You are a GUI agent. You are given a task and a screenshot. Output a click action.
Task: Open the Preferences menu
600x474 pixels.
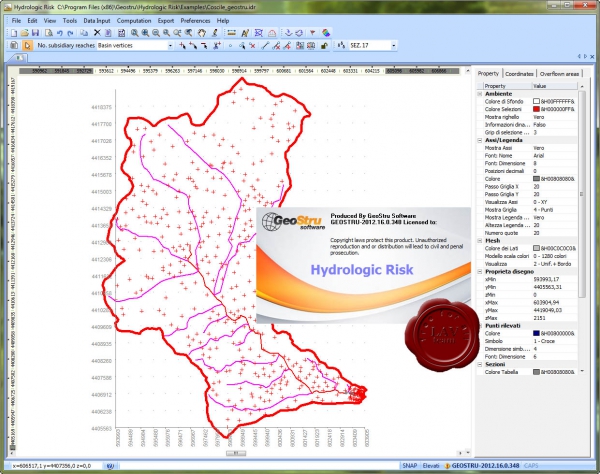(195, 21)
